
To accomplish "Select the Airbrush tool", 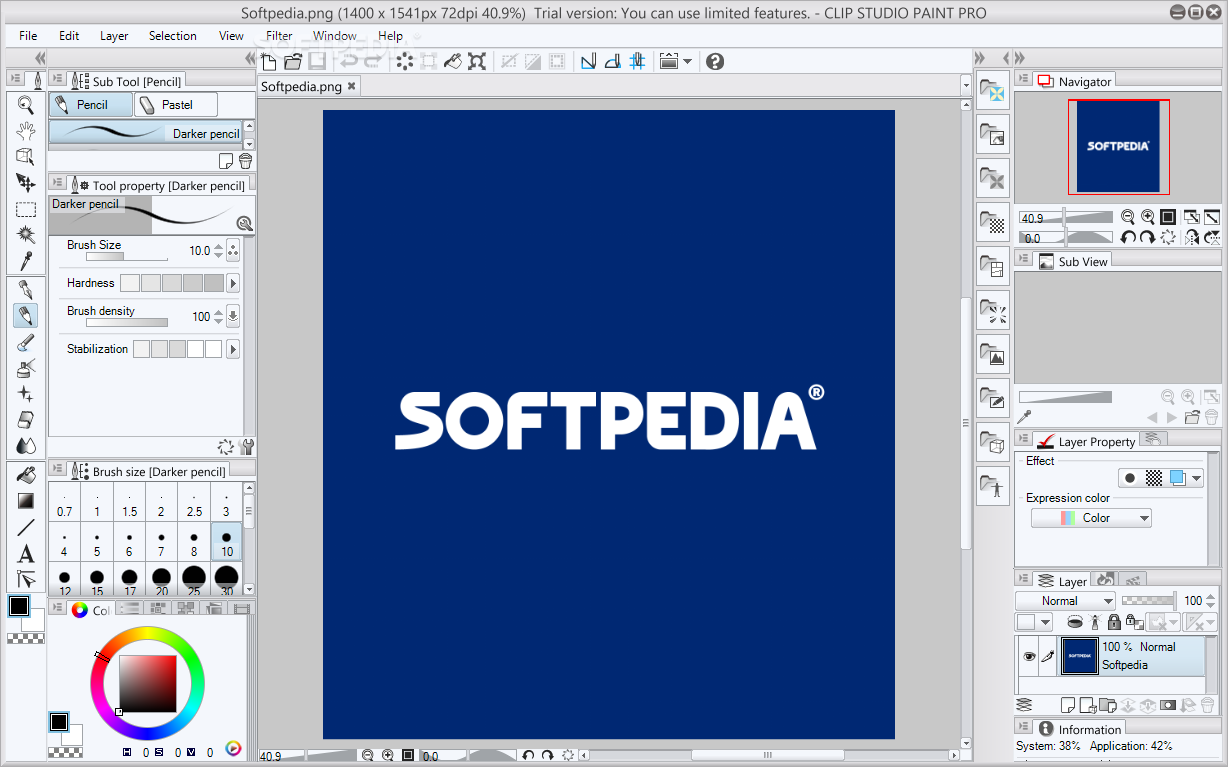I will pos(26,369).
